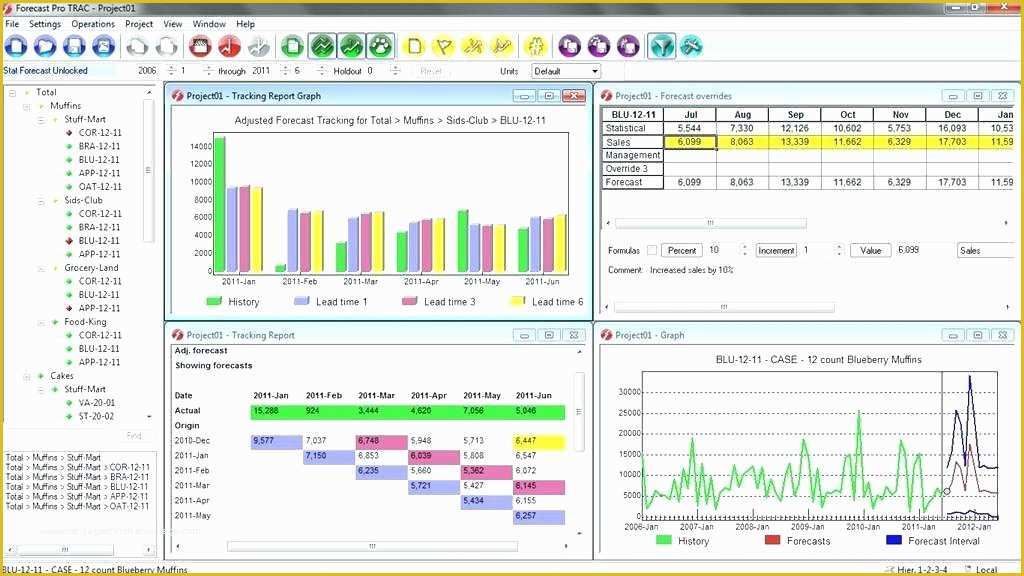Image resolution: width=1024 pixels, height=576 pixels.
Task: Click the red chart-line toolbar icon
Action: (x=229, y=46)
